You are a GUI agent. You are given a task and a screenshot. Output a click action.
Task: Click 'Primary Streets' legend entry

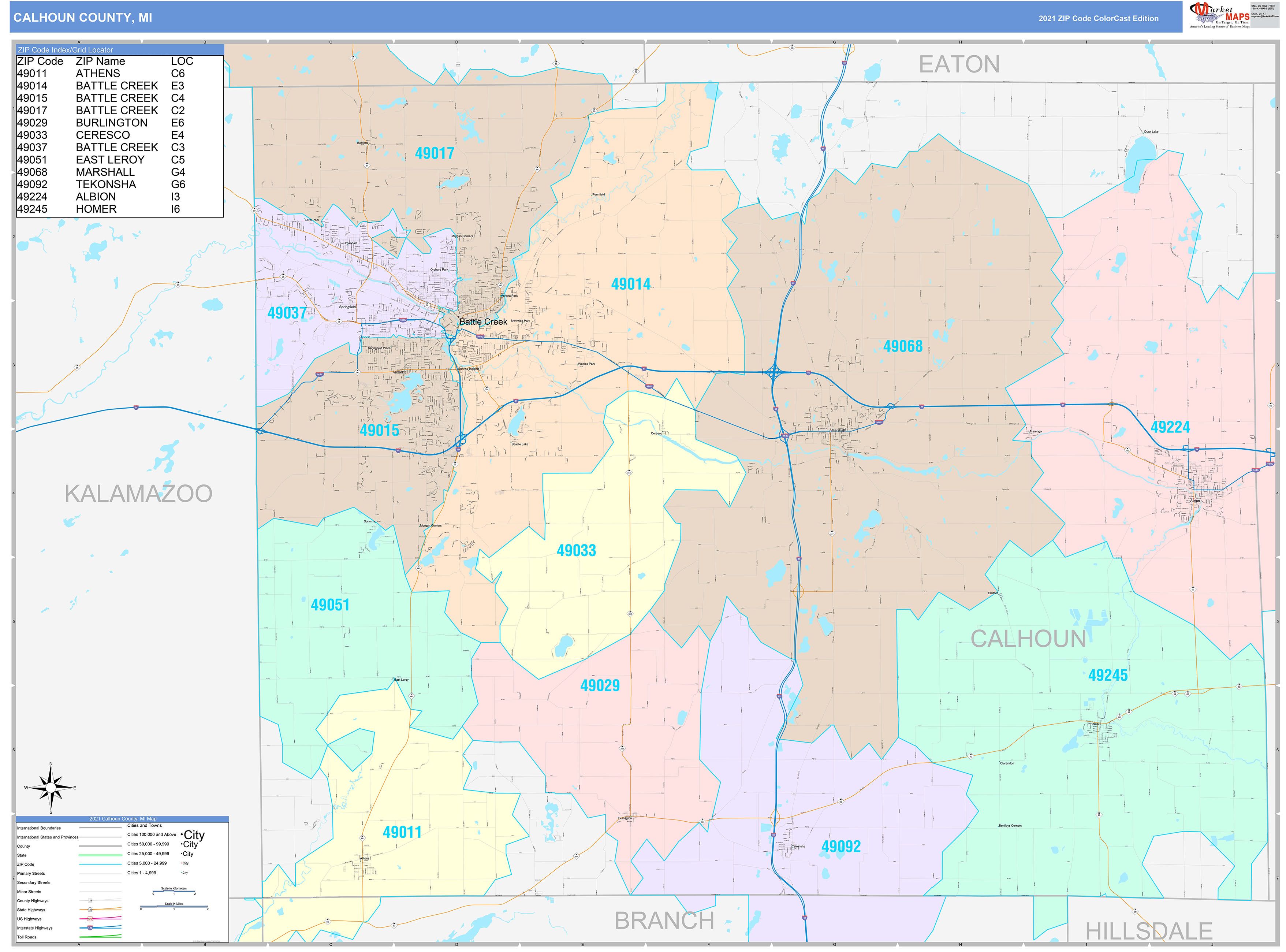tap(30, 874)
